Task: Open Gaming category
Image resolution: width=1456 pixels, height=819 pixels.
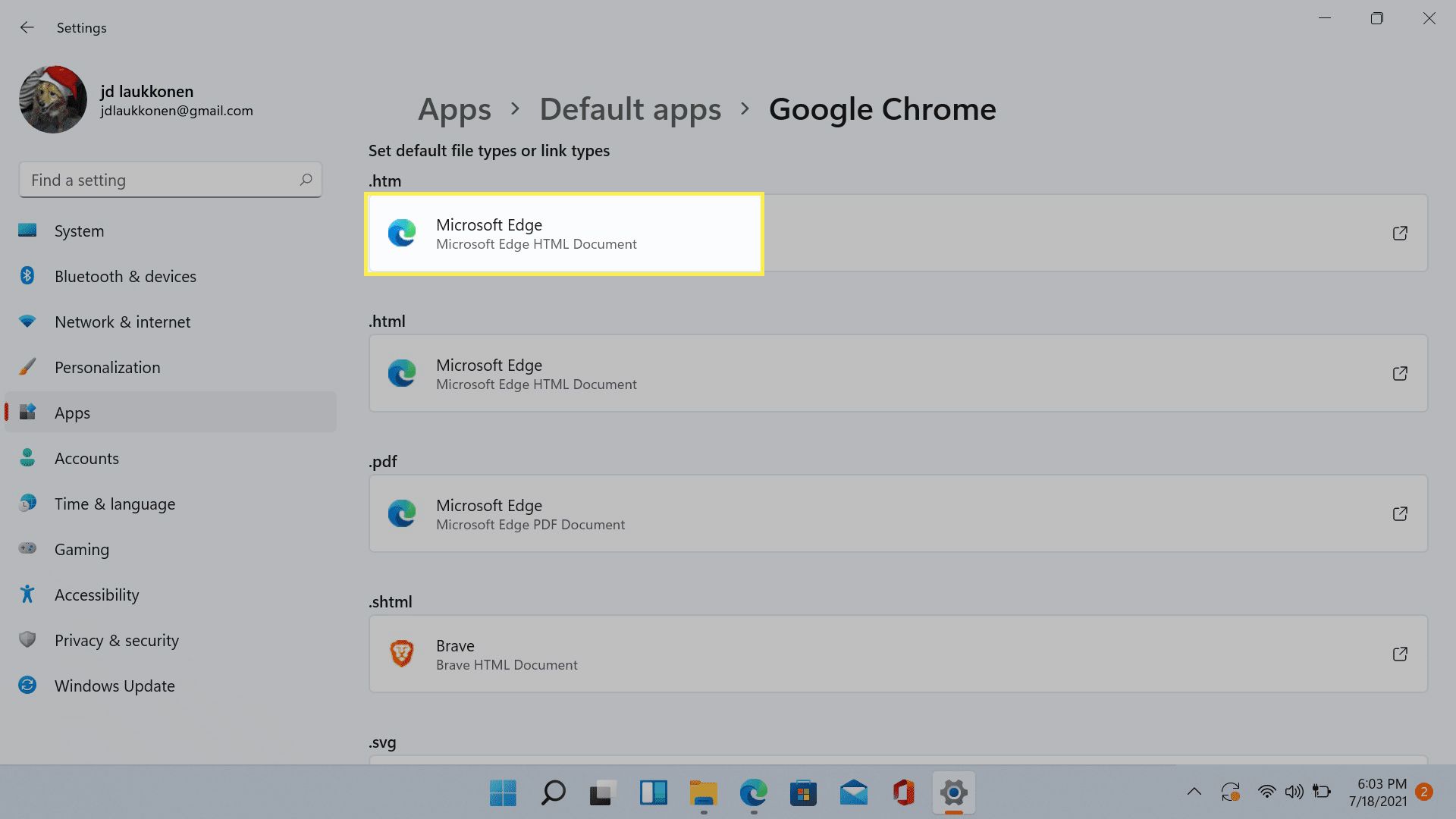Action: [171, 549]
